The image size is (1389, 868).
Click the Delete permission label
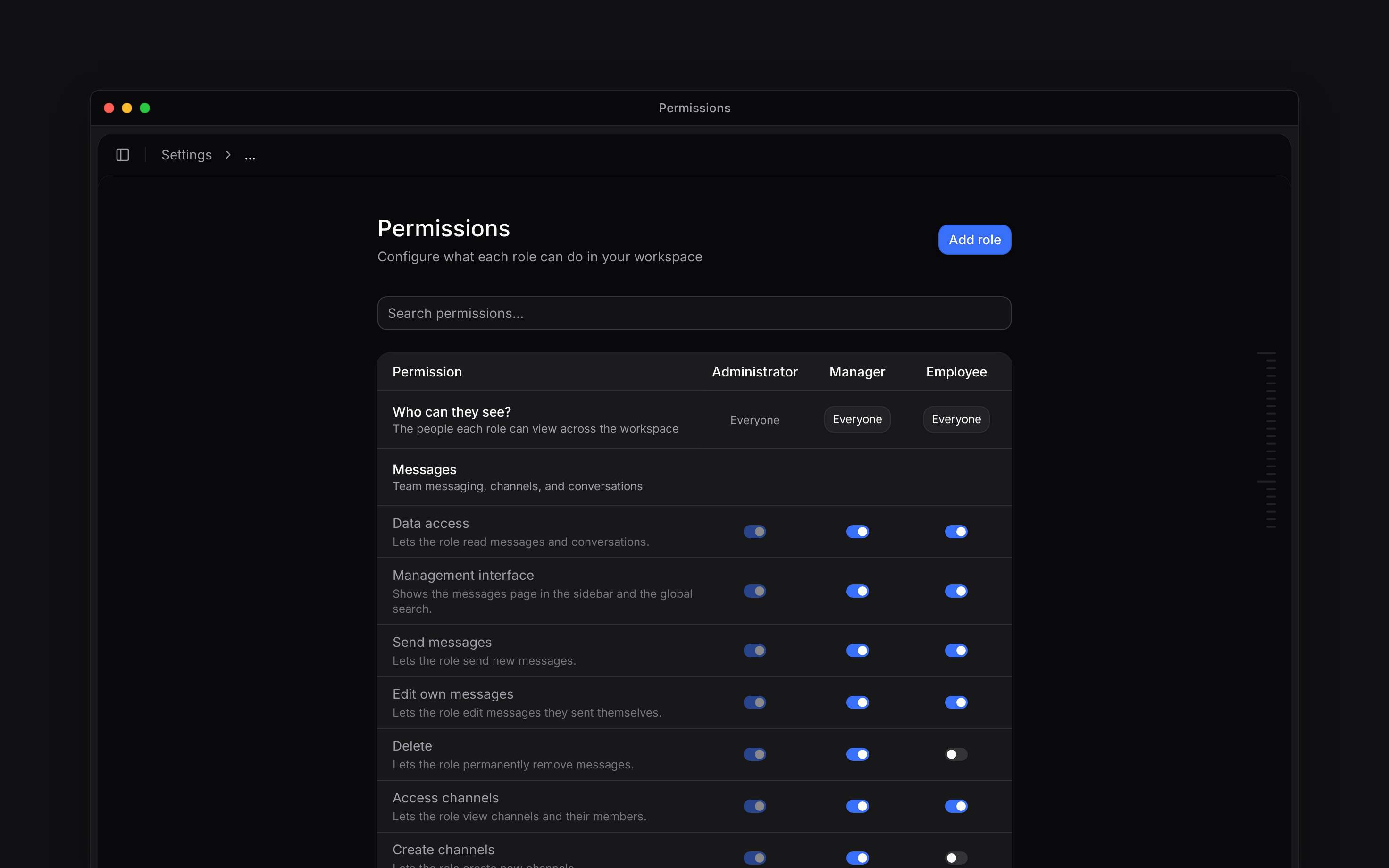(x=412, y=746)
